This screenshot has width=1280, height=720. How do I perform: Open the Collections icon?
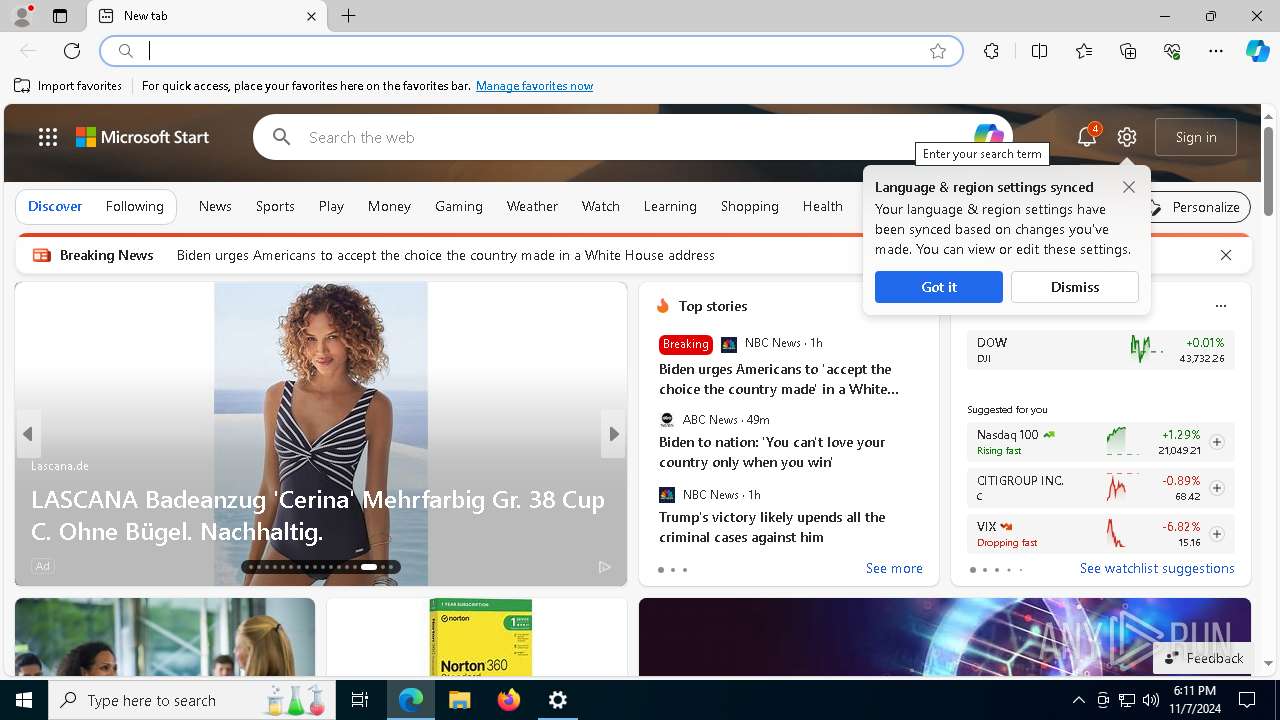pyautogui.click(x=1128, y=51)
